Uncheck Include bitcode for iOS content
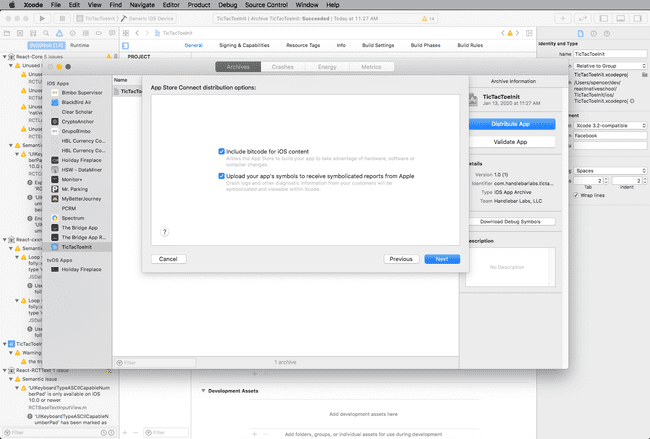 [x=221, y=151]
